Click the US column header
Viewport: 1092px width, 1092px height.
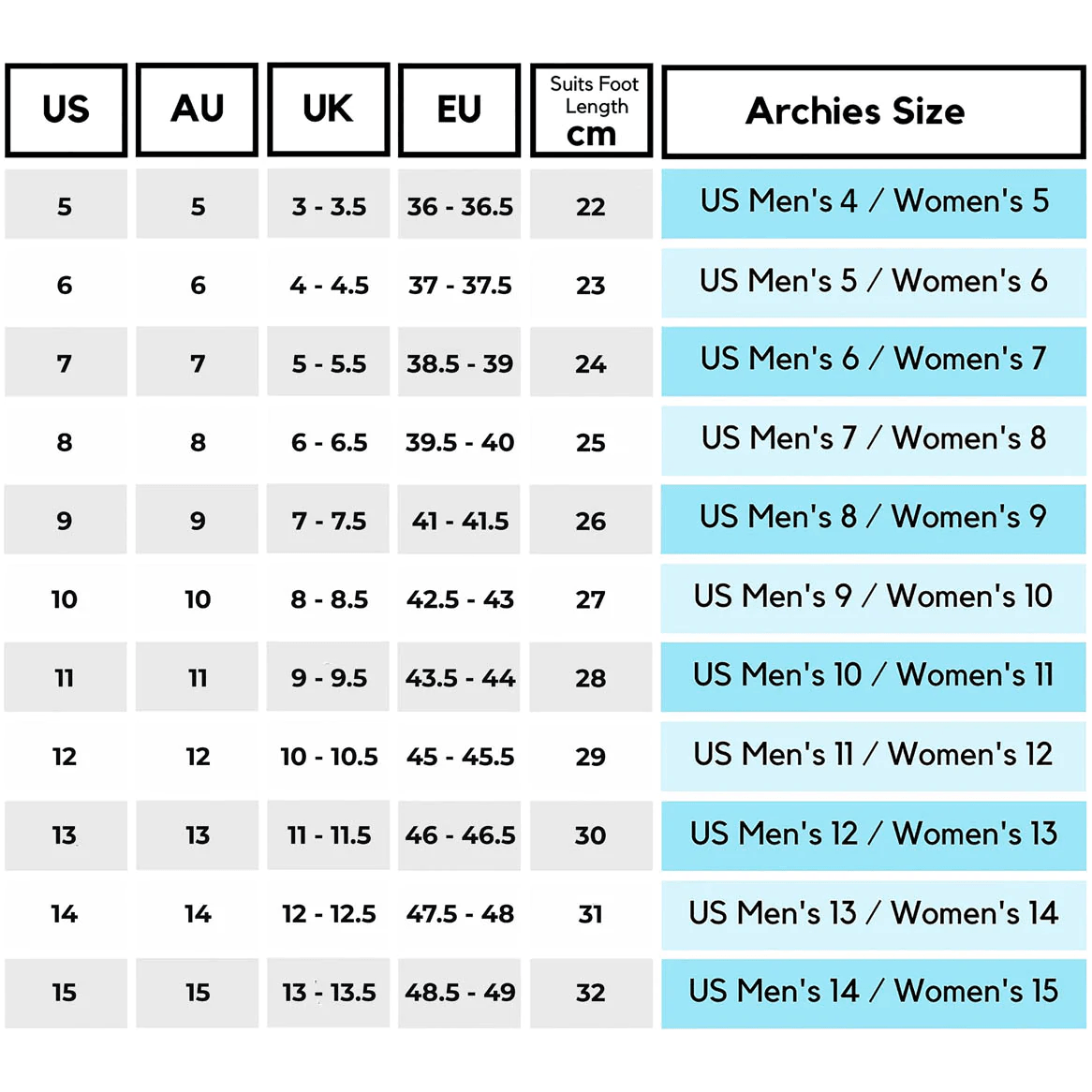(x=66, y=111)
